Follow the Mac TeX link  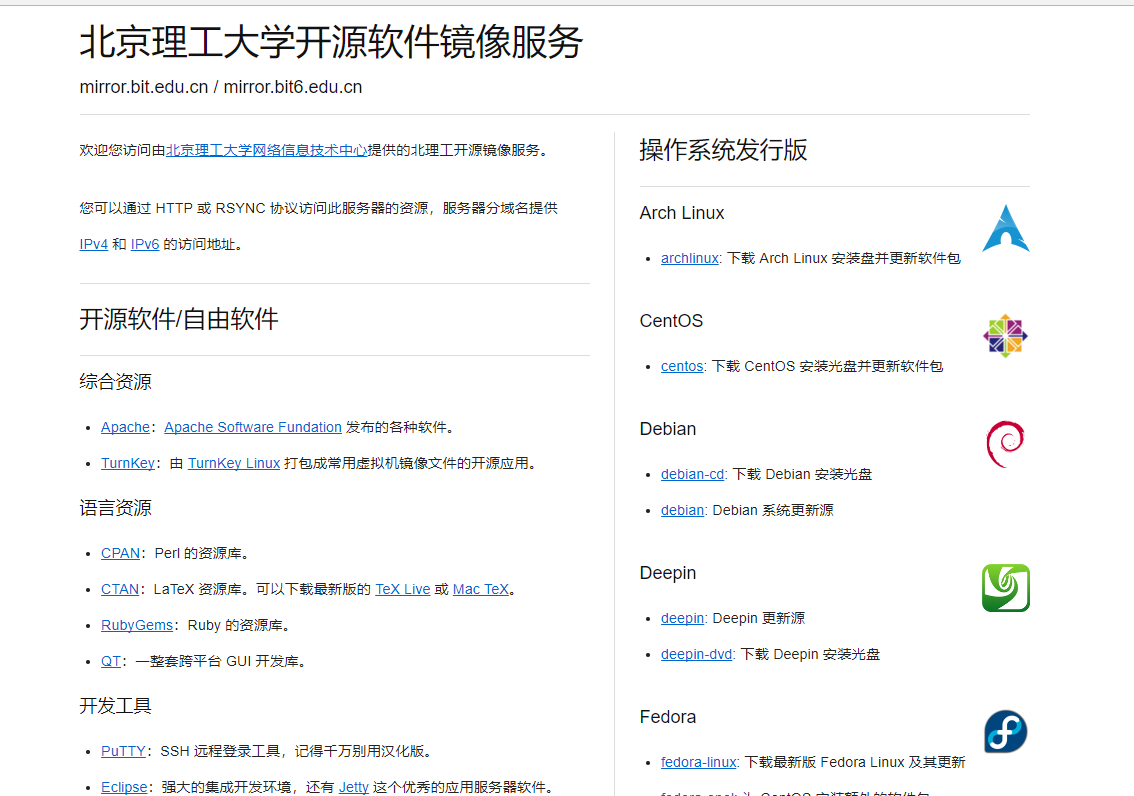[x=481, y=589]
